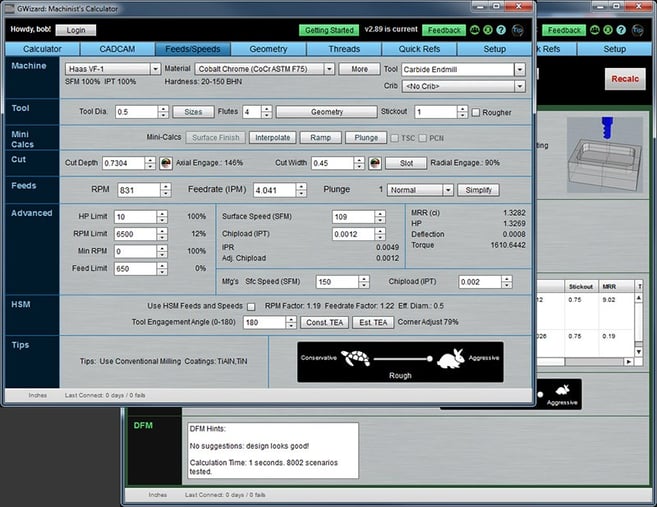
Task: Click the green dollar icon in back window
Action: point(608,30)
